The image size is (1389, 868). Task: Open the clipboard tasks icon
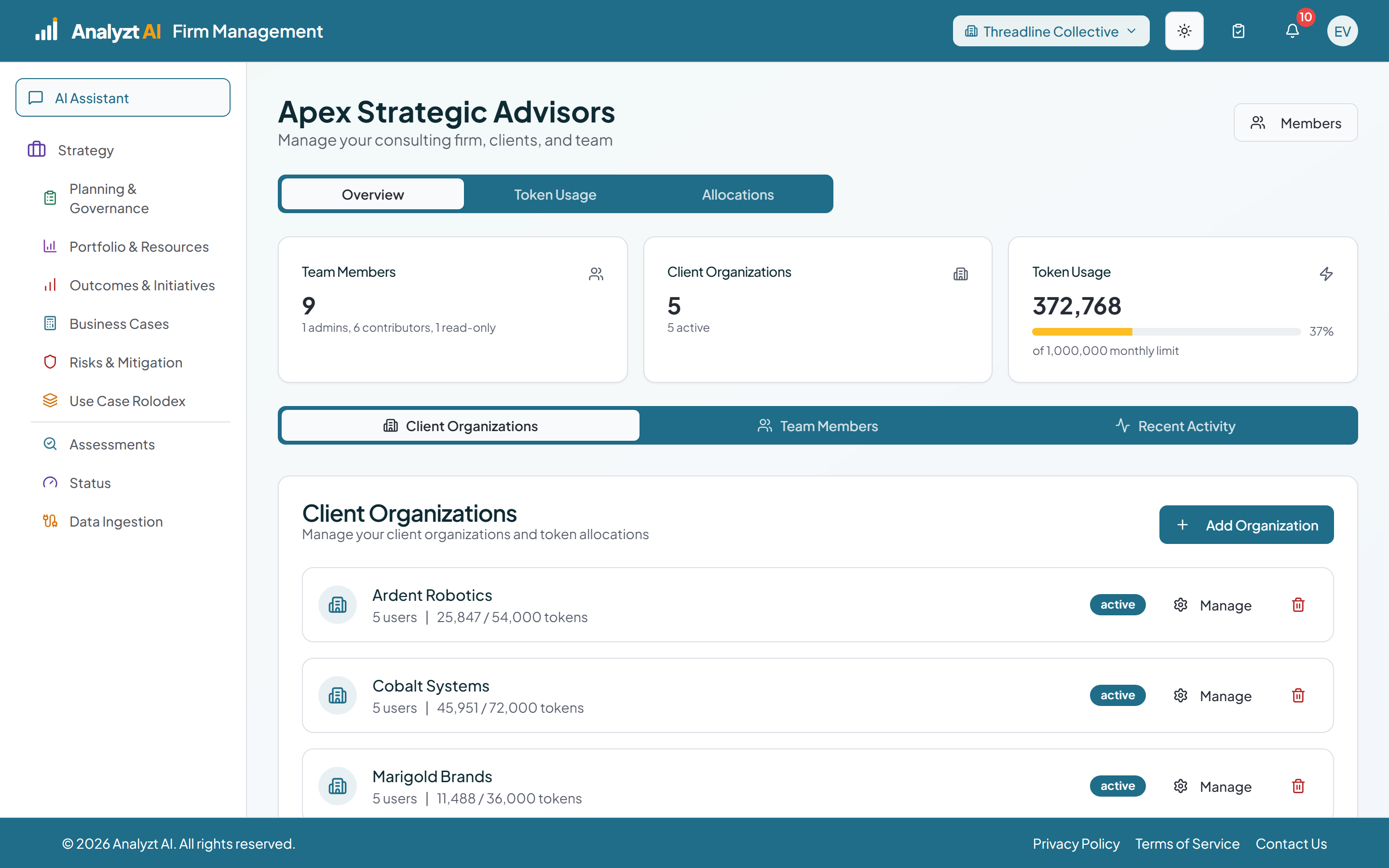1239,31
